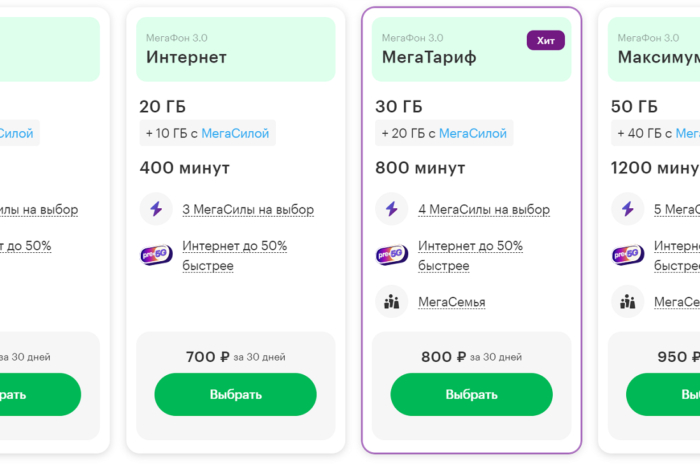Click the МегаСемья family icon in МегаТариф
This screenshot has height=465, width=700.
point(391,301)
